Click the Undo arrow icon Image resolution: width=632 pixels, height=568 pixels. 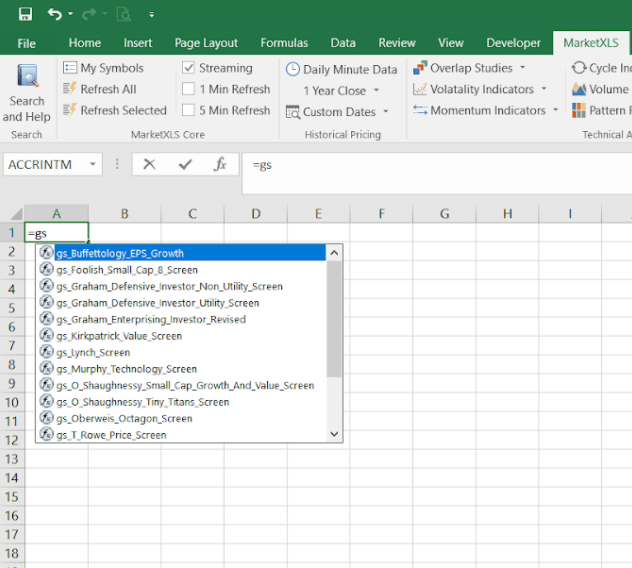pyautogui.click(x=54, y=15)
